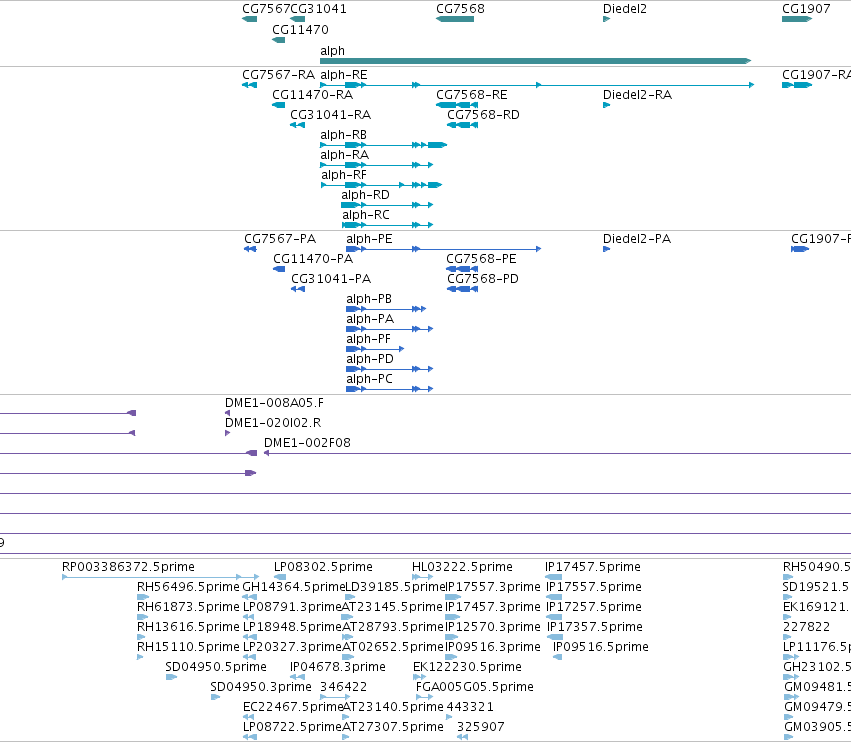Click the IP17357.5prime EST label

pos(594,626)
